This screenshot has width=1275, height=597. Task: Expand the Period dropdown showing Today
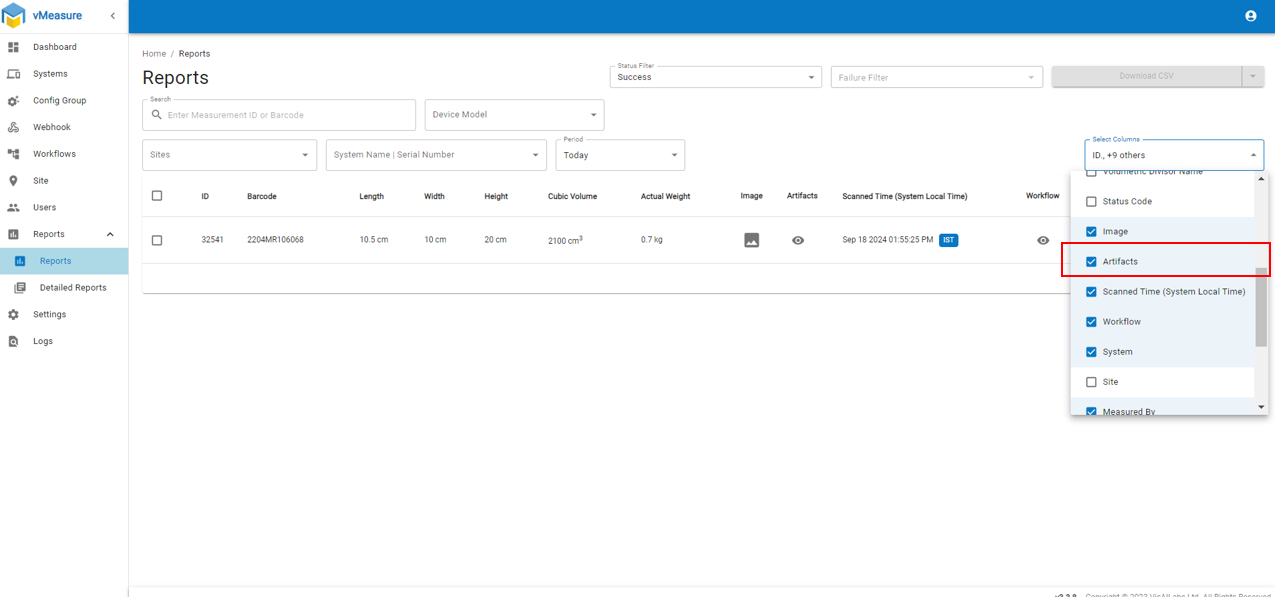620,155
